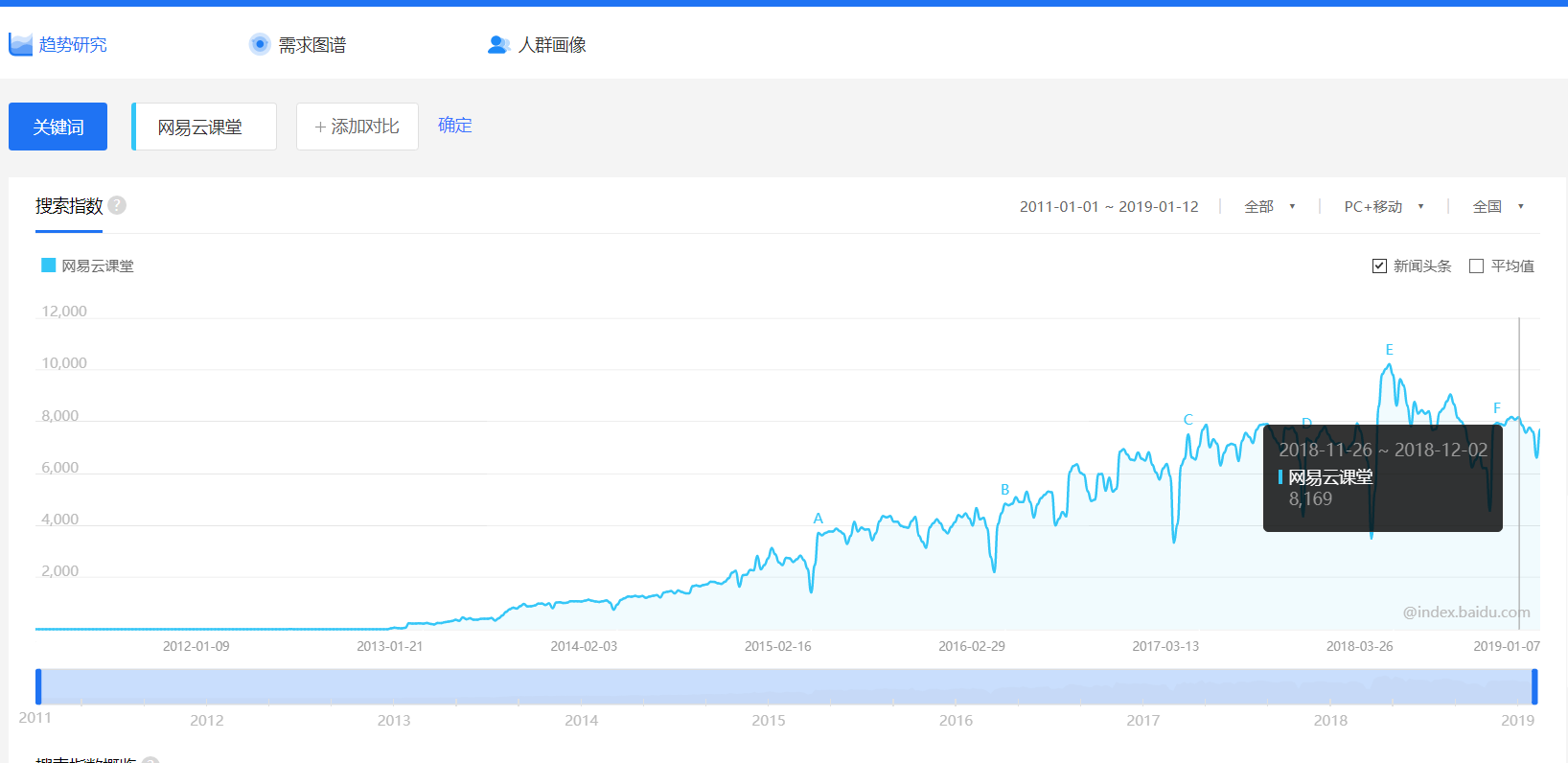Click news marker B on the chart

click(1004, 490)
